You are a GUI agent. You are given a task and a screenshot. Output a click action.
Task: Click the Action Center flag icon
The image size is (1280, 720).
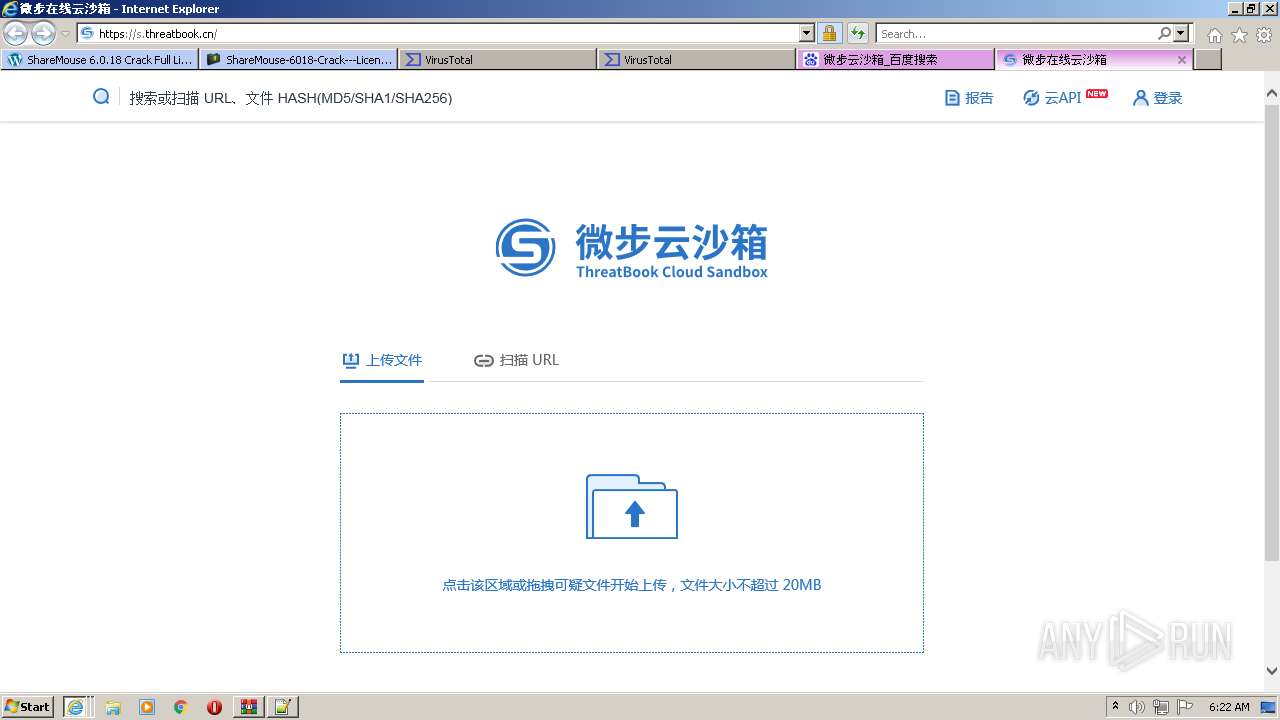[x=1185, y=707]
